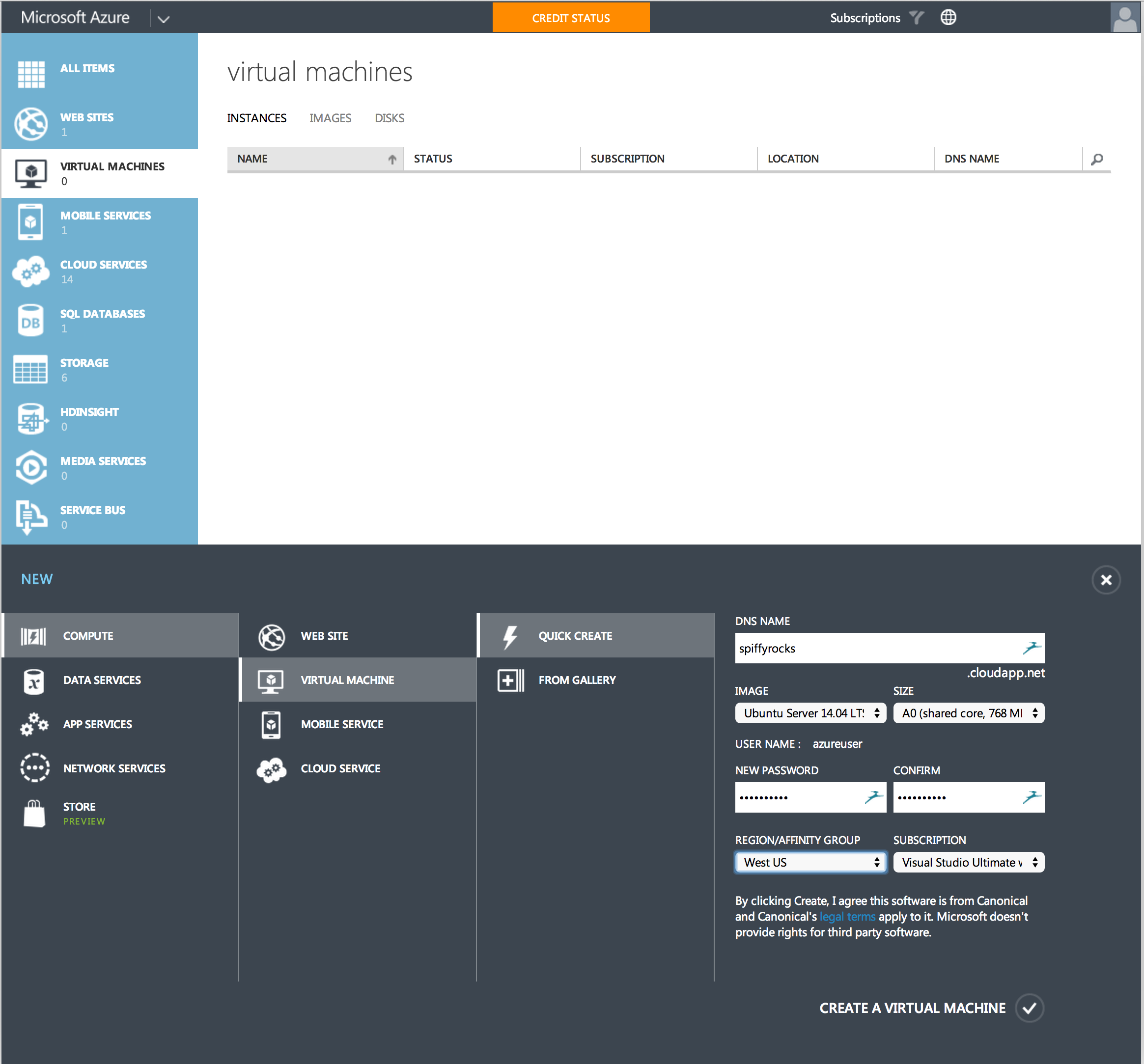Viewport: 1144px width, 1064px height.
Task: Open the Service Bus icon
Action: click(31, 517)
